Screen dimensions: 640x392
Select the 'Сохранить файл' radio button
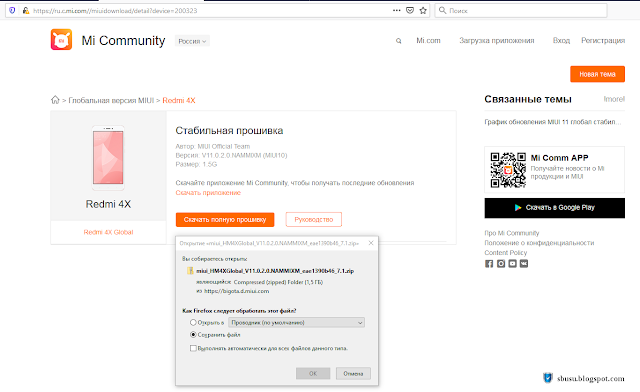(193, 334)
